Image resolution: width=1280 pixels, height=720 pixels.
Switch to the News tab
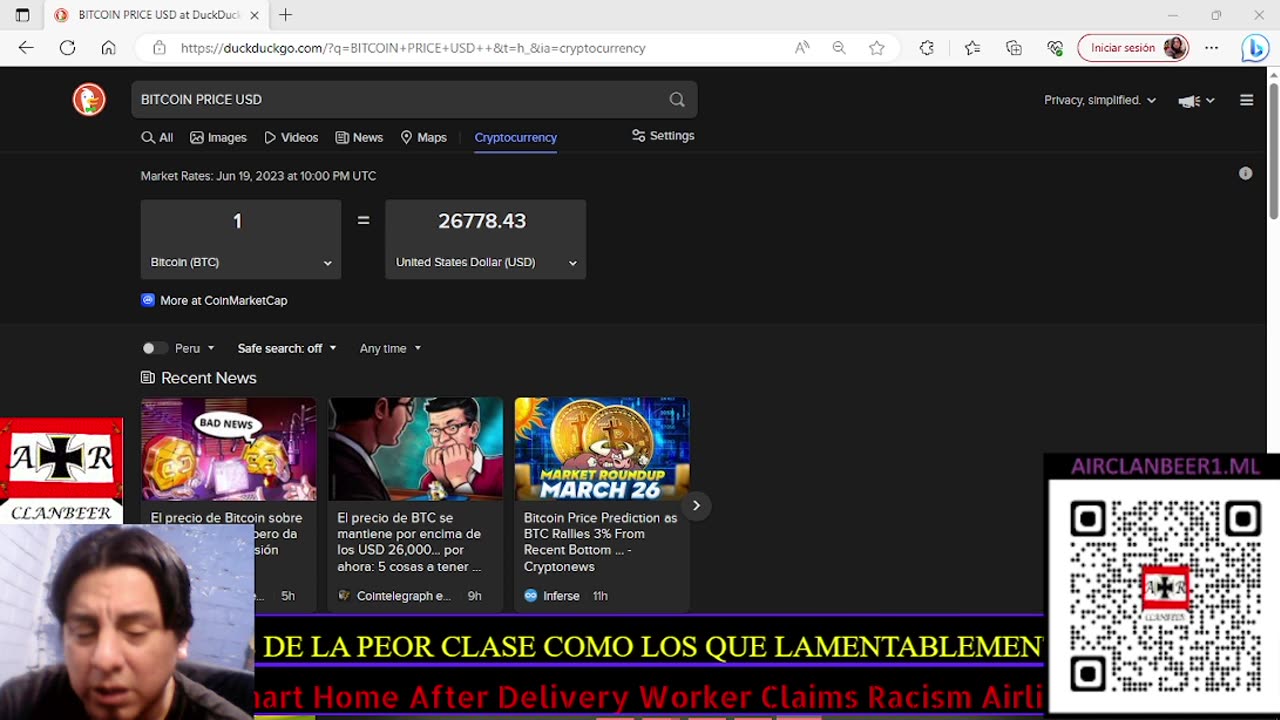pyautogui.click(x=359, y=138)
